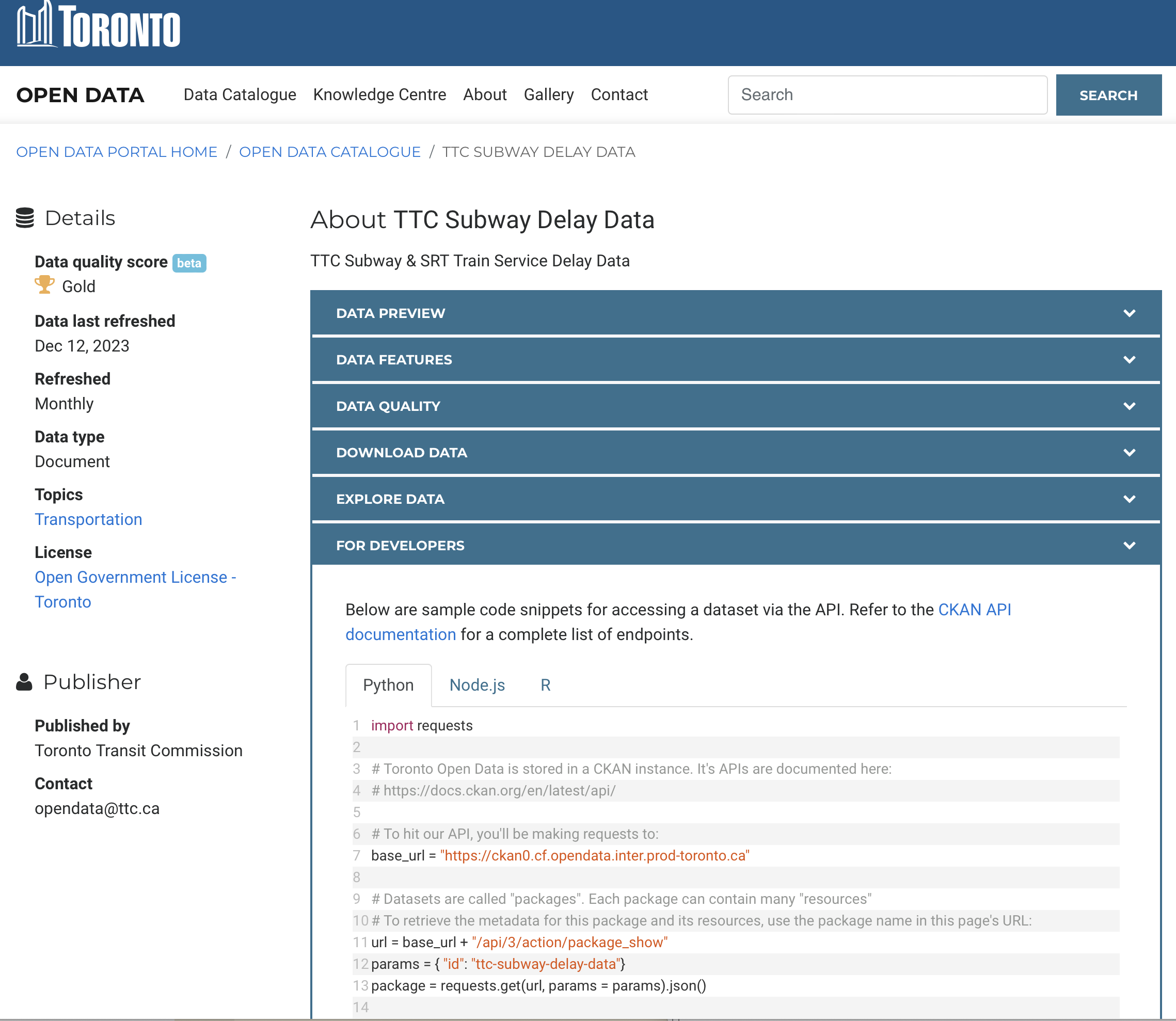The image size is (1176, 1021).
Task: Select the Python code tab
Action: click(x=389, y=685)
